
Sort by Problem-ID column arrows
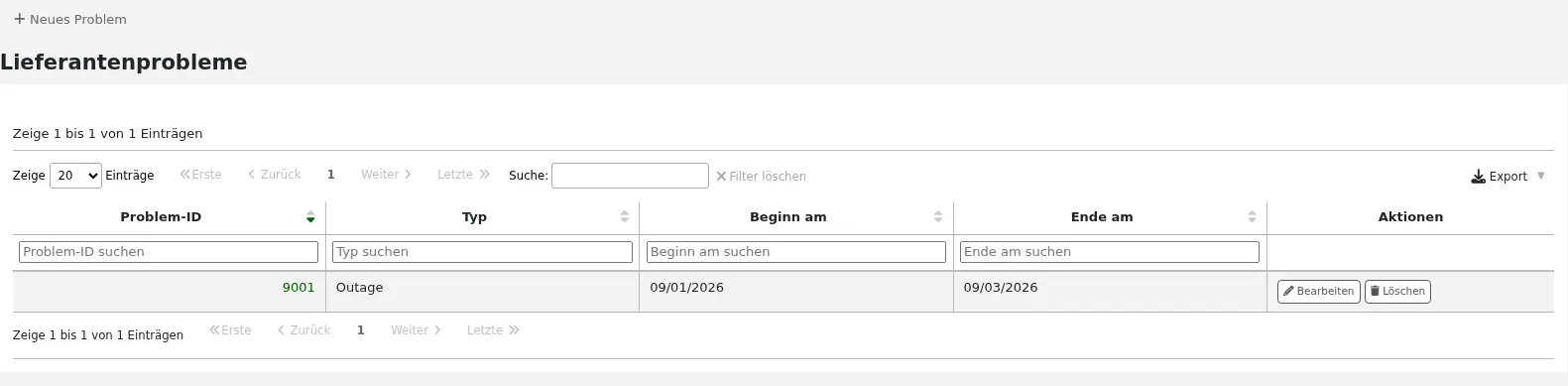[310, 216]
